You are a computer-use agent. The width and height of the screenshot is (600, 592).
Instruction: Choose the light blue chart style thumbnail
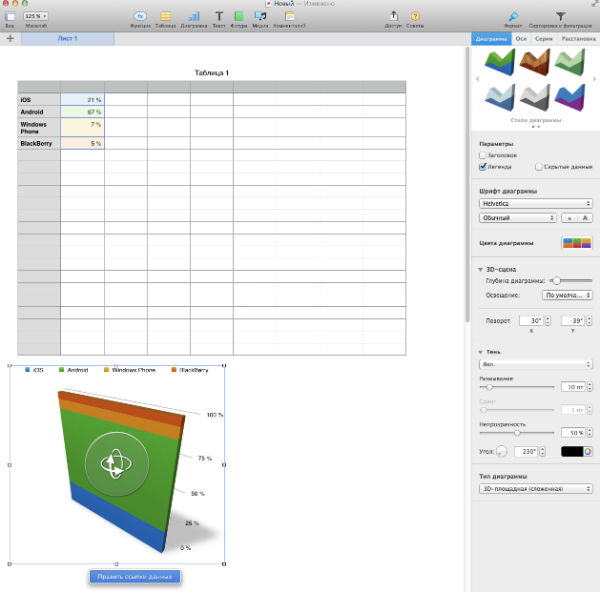pyautogui.click(x=500, y=98)
